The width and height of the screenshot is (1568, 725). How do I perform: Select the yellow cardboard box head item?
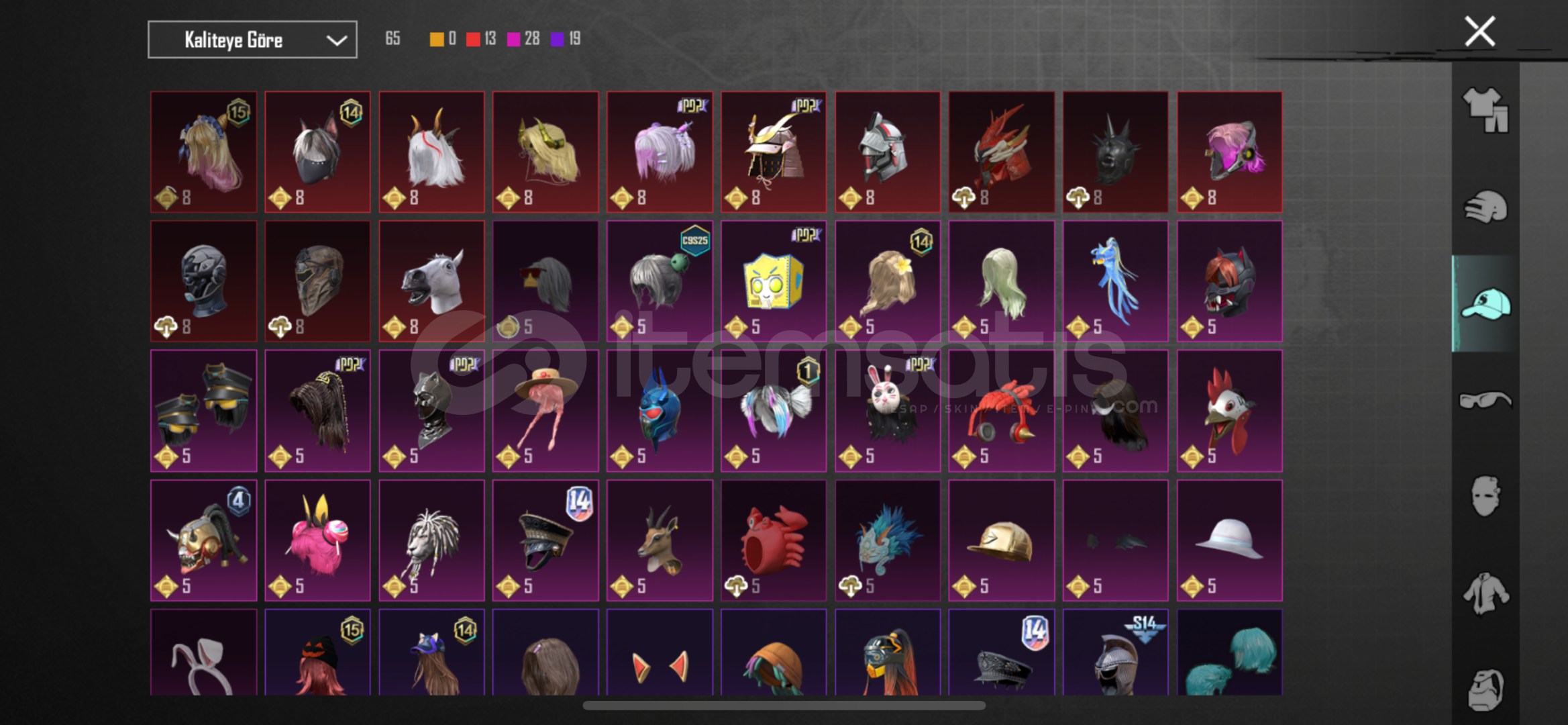pyautogui.click(x=774, y=281)
